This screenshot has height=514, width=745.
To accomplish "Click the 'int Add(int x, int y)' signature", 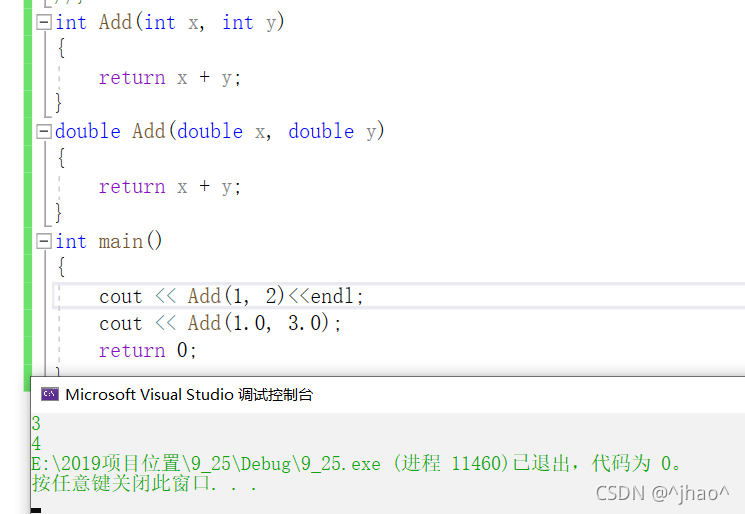I will [x=170, y=22].
